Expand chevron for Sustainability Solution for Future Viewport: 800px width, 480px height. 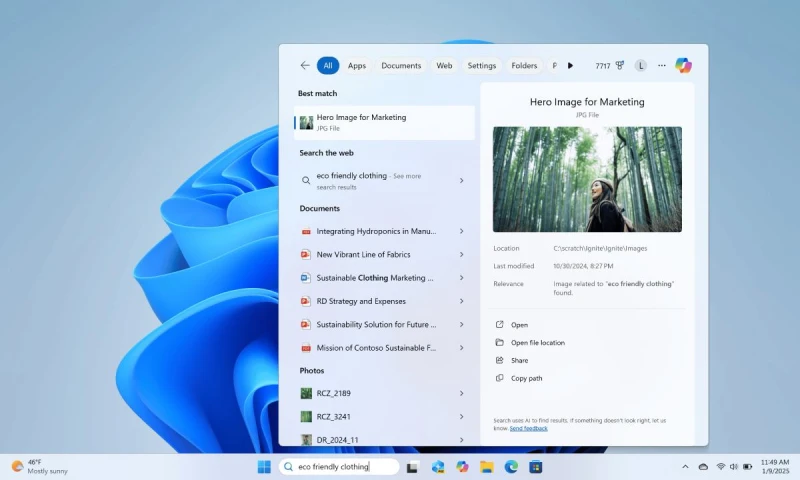[x=461, y=324]
